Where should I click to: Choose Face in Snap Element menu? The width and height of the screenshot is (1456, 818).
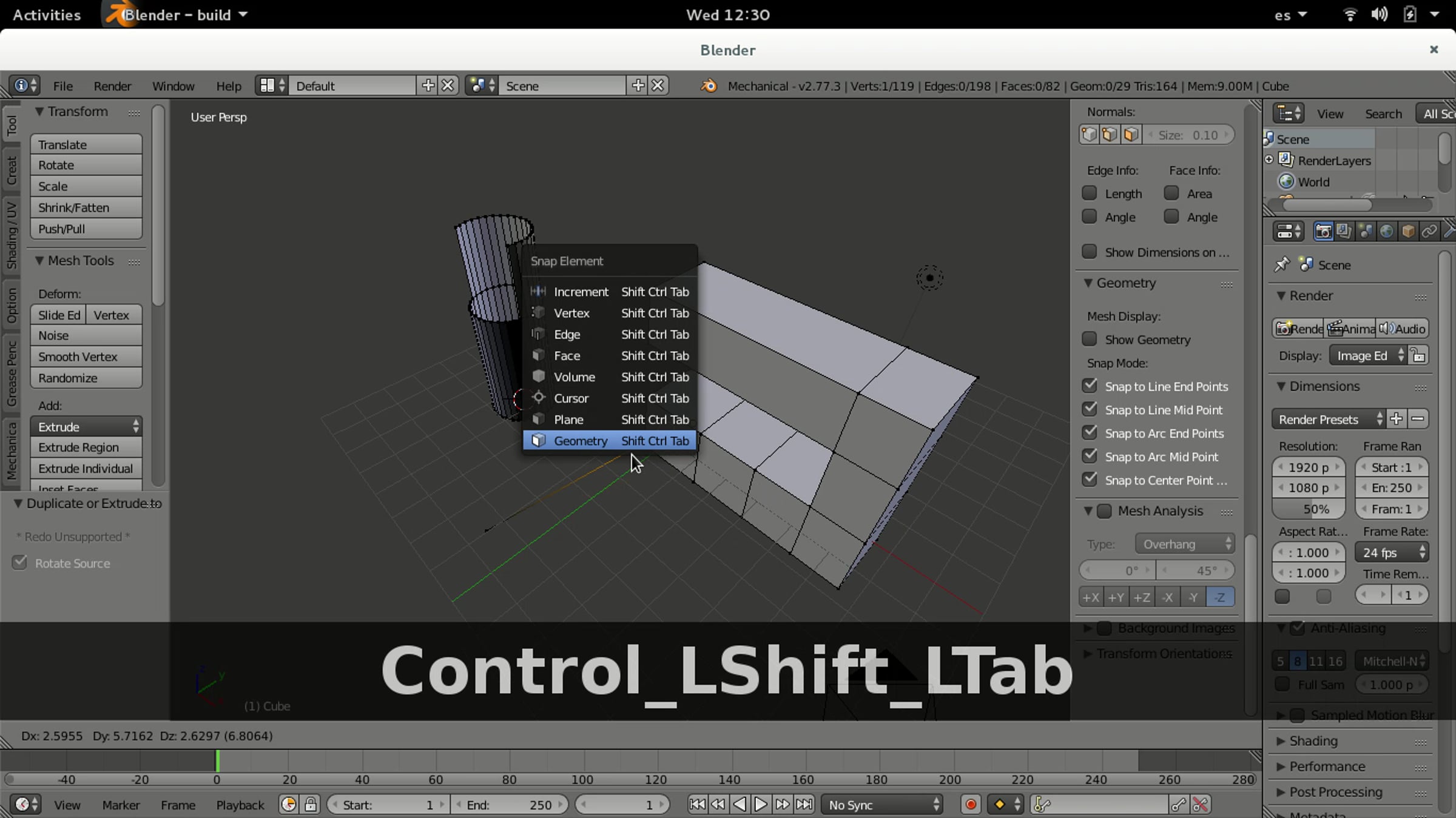click(x=609, y=355)
